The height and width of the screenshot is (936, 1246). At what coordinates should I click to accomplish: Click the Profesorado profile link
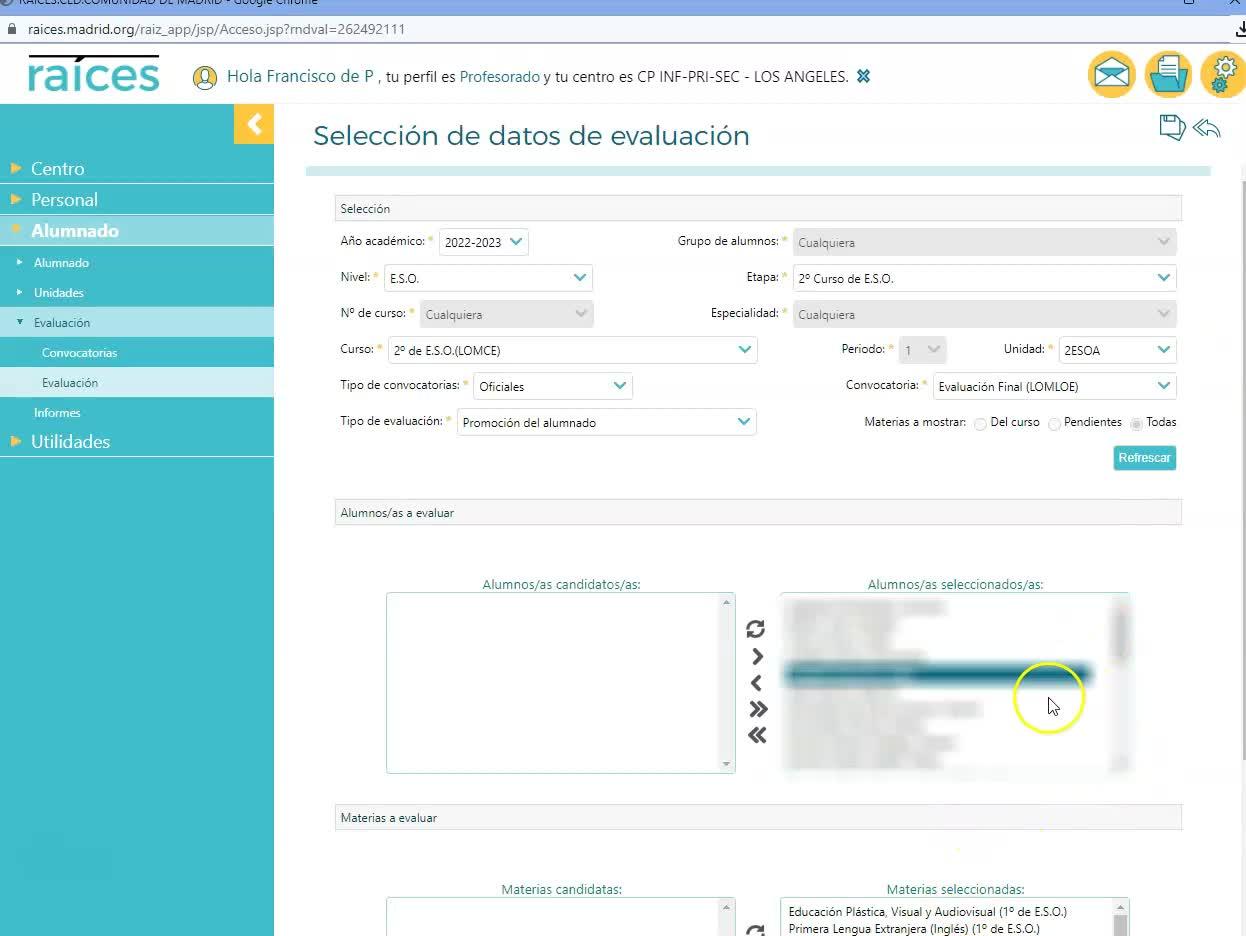tap(499, 77)
